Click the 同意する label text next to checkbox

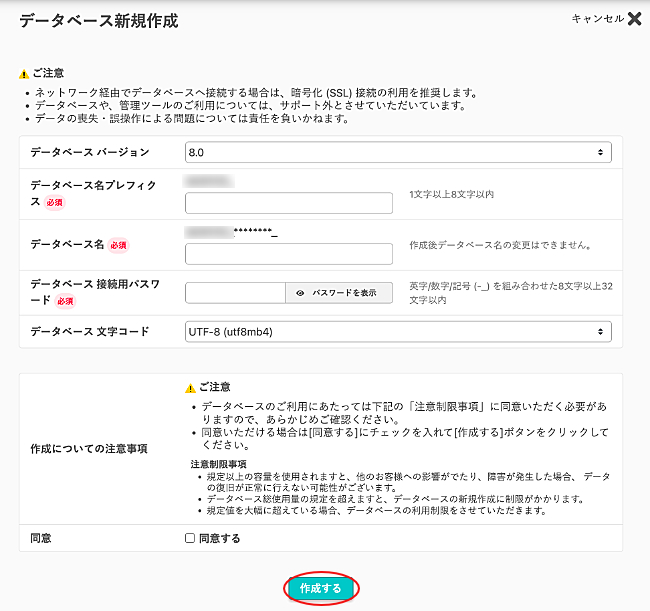(219, 538)
